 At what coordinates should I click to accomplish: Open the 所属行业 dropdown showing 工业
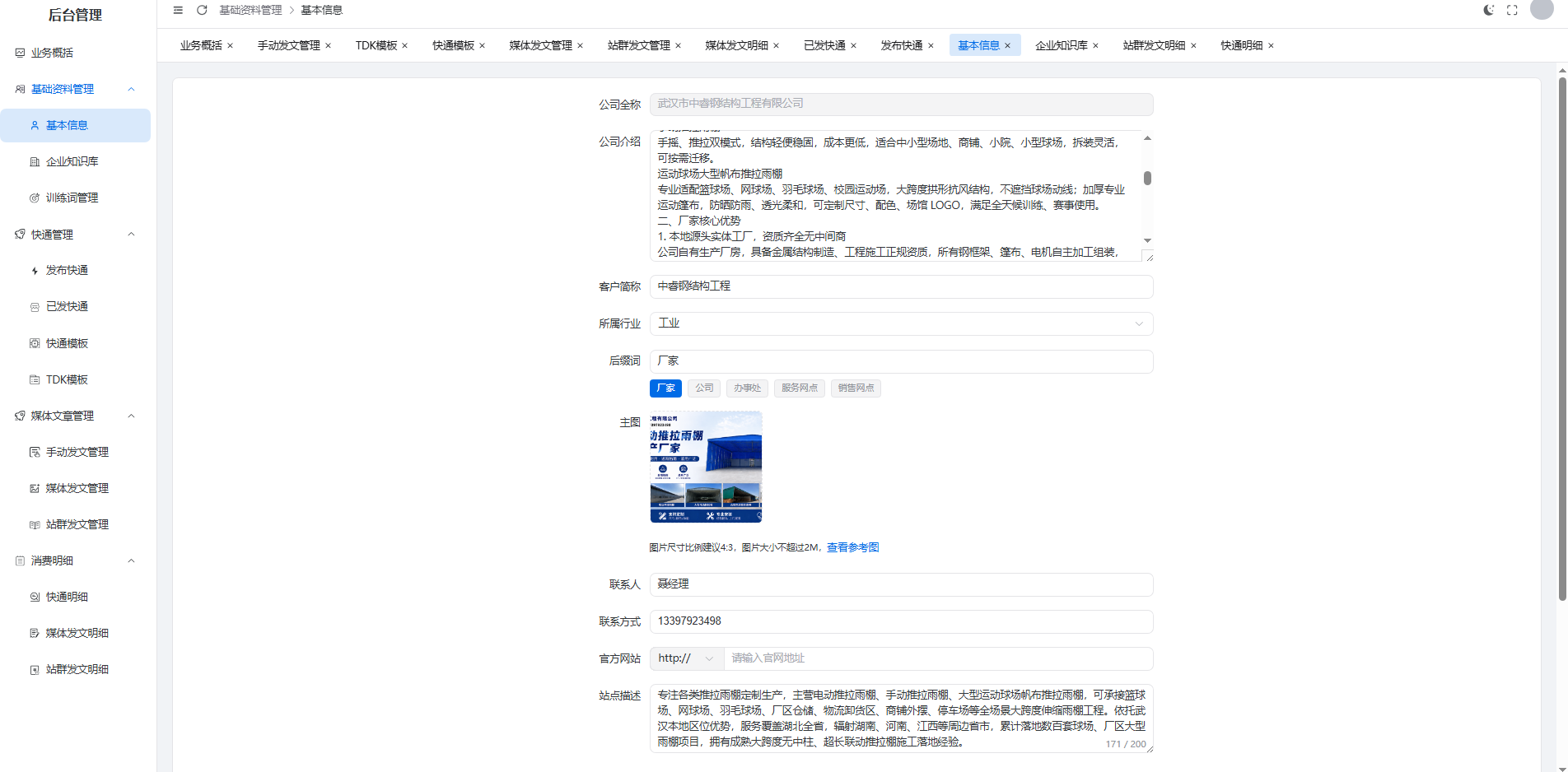pyautogui.click(x=901, y=323)
